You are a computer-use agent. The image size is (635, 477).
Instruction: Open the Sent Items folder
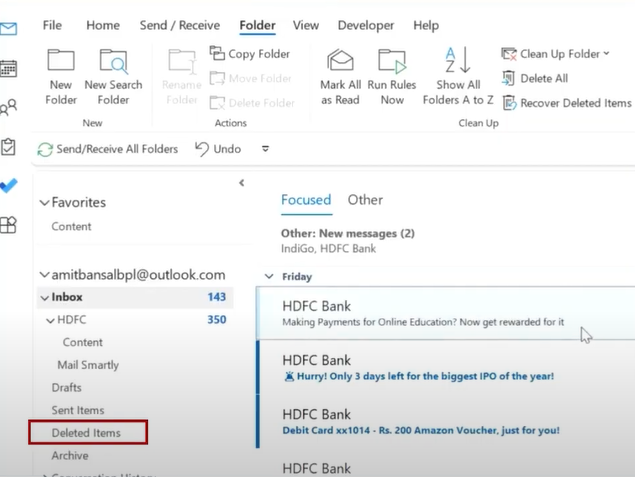[x=78, y=411]
